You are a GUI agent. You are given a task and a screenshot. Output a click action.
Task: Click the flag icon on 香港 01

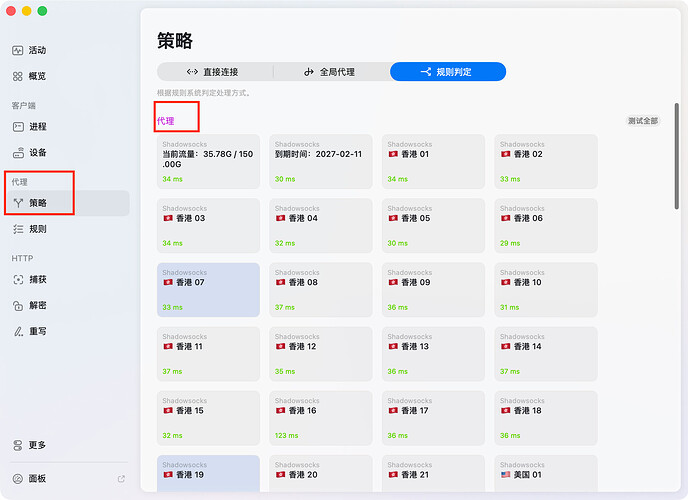tap(393, 154)
